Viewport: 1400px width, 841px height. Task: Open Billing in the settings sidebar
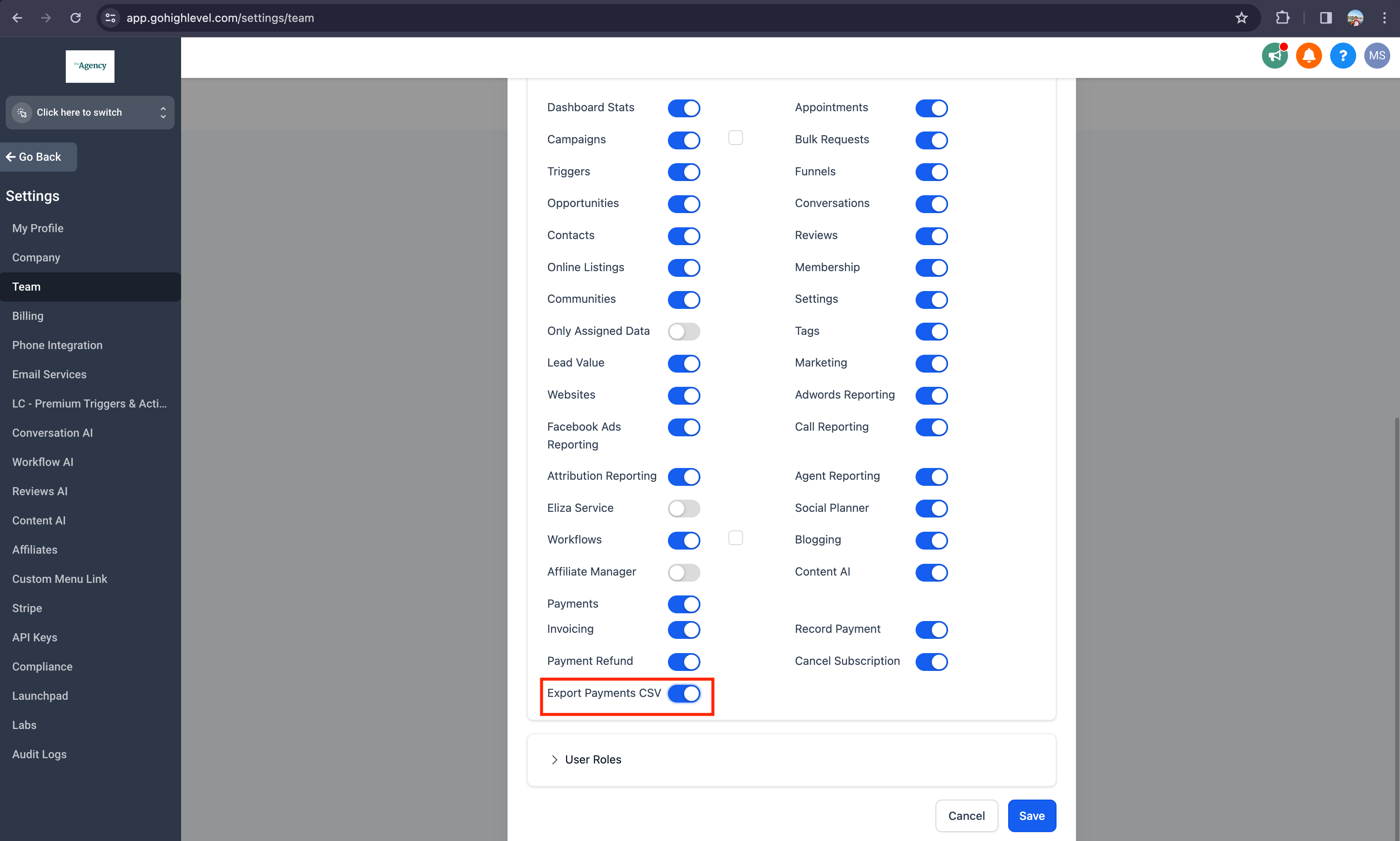[x=28, y=316]
